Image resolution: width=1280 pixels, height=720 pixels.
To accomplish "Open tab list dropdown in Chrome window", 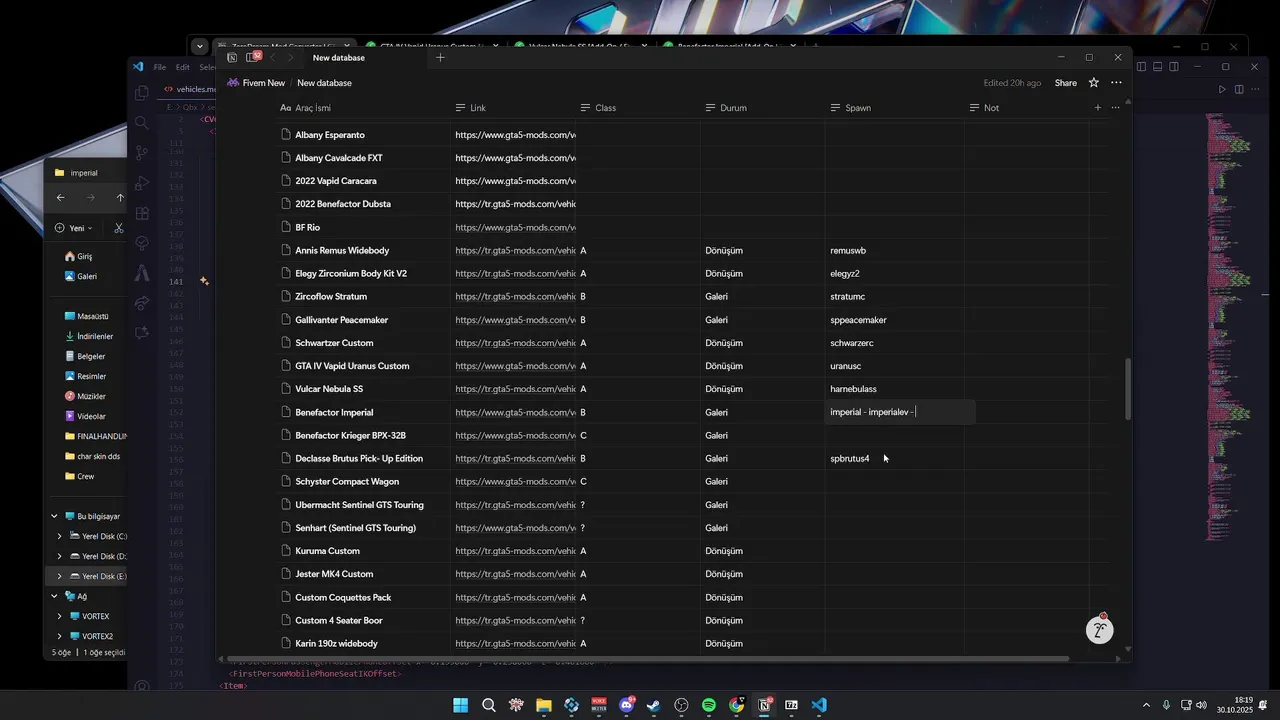I will tap(200, 46).
